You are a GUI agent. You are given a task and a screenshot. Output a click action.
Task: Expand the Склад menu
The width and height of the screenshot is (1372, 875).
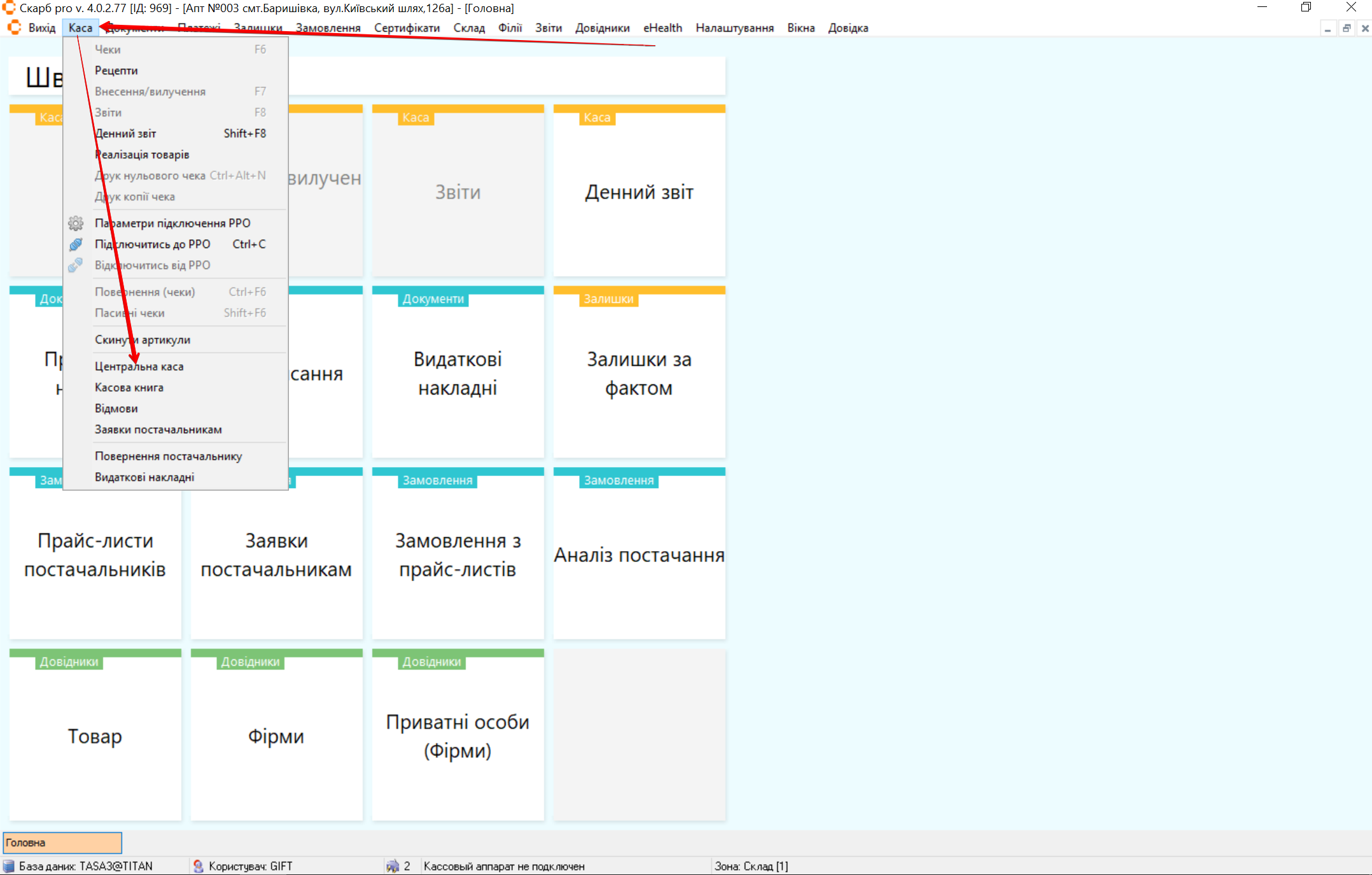[x=468, y=28]
